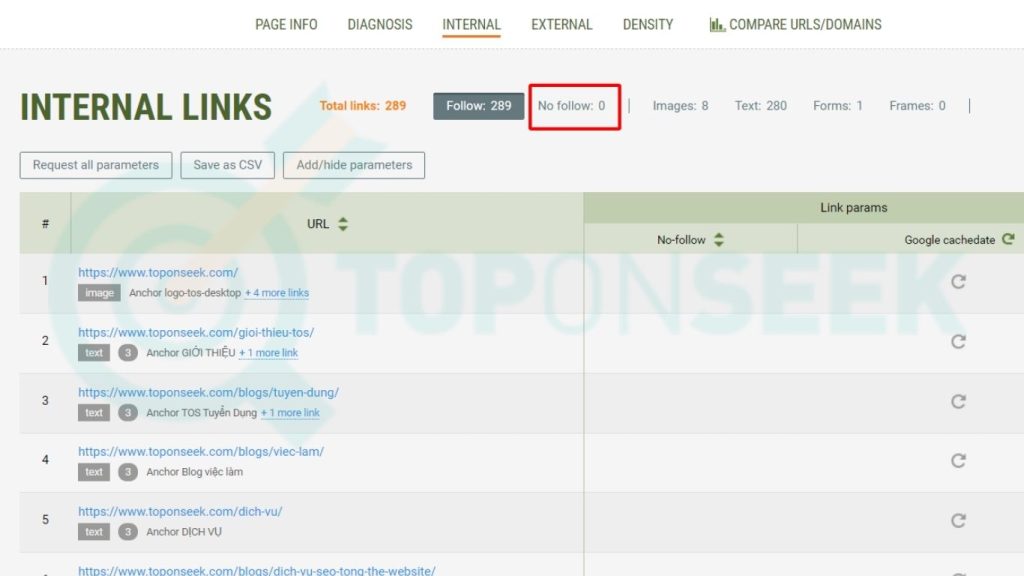The image size is (1024, 576).
Task: Sort by No-follow column arrows
Action: (x=718, y=240)
